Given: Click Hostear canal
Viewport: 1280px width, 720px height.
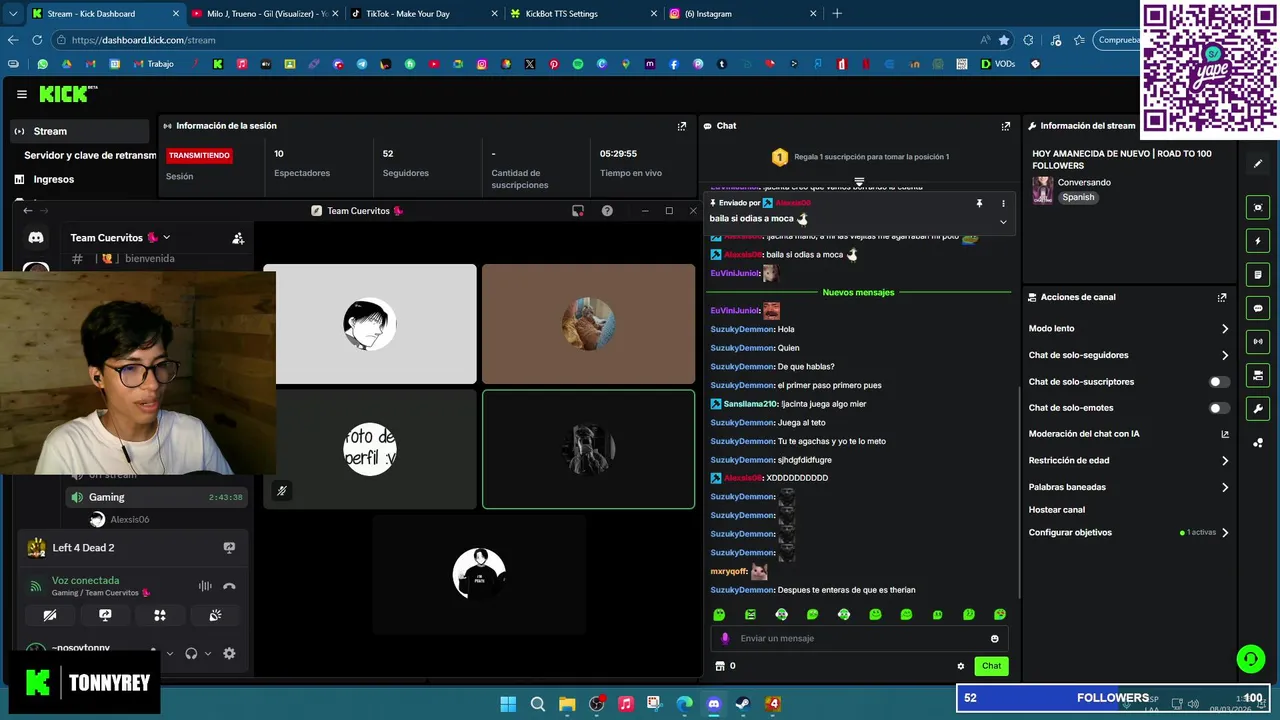Looking at the screenshot, I should [1056, 510].
